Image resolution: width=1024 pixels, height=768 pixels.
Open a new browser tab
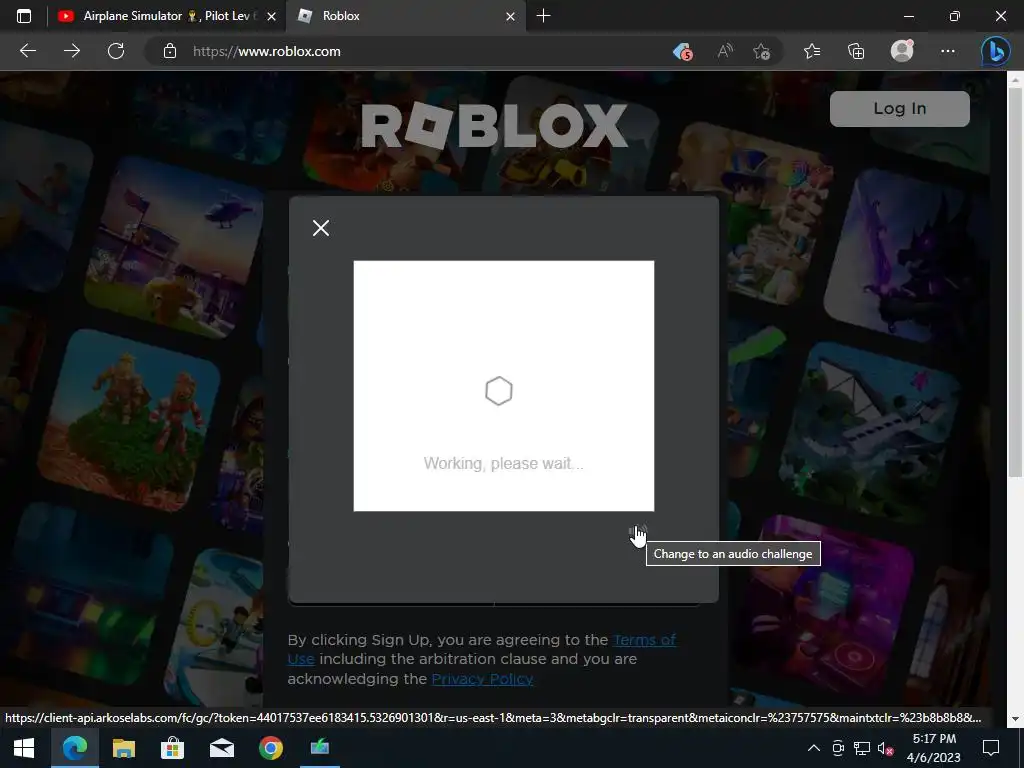(543, 16)
